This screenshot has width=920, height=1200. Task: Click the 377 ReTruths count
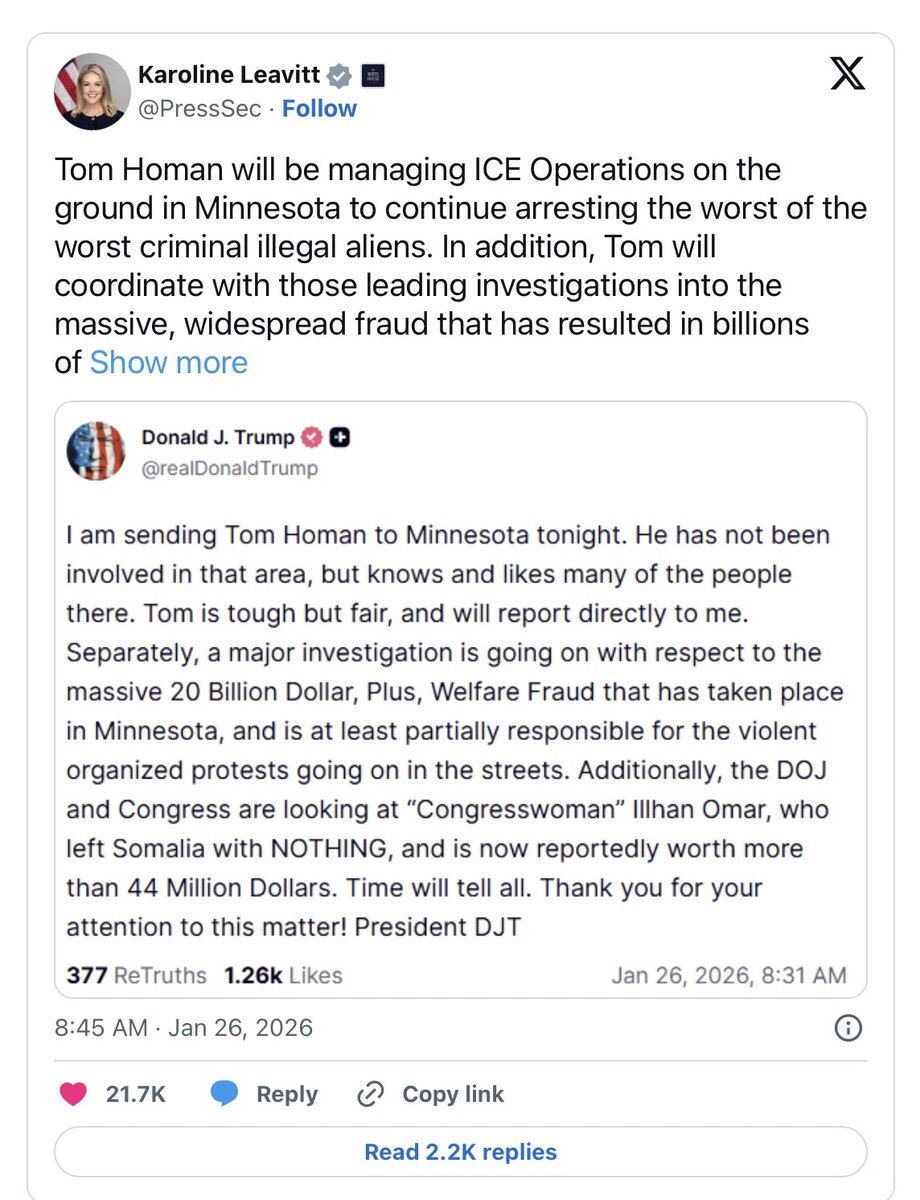[x=136, y=975]
